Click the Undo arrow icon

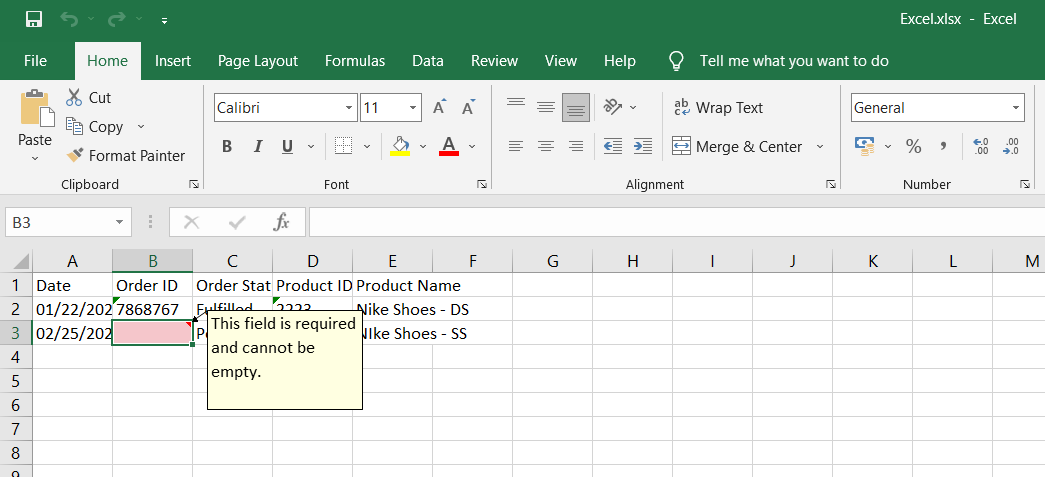coord(68,19)
